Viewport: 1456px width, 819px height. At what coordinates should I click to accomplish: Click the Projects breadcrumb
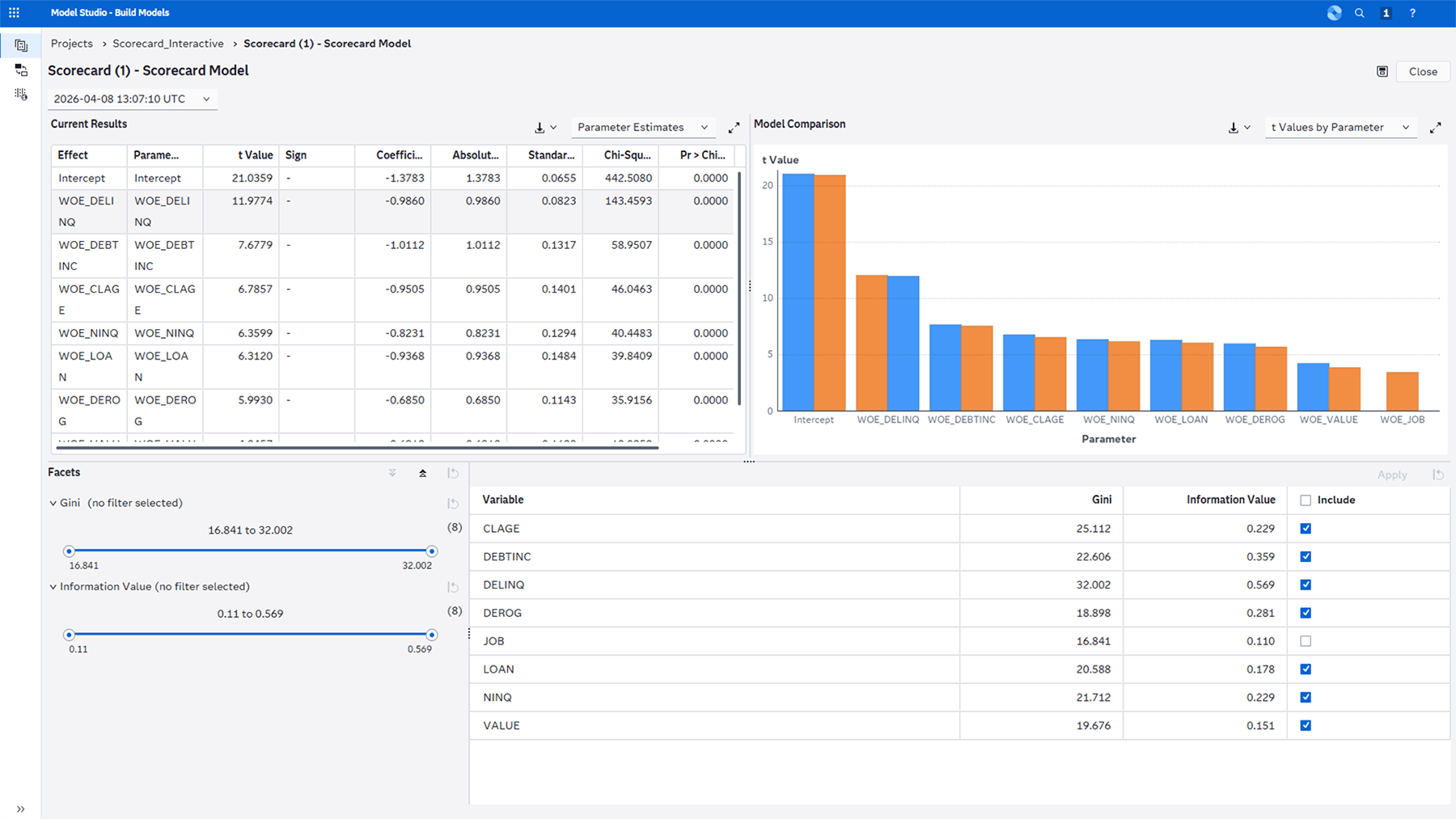pos(71,43)
